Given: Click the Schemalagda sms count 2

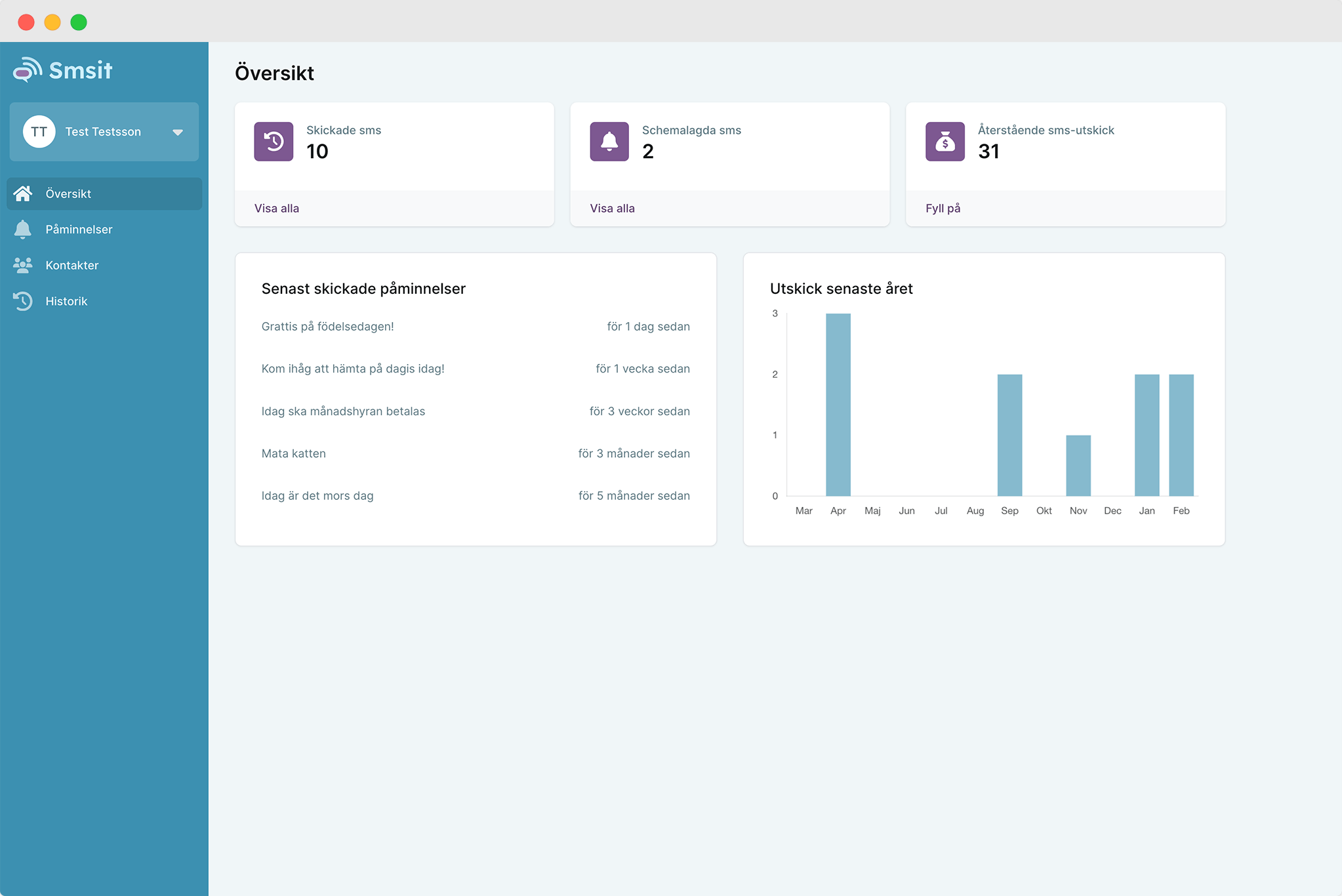Looking at the screenshot, I should pos(648,152).
